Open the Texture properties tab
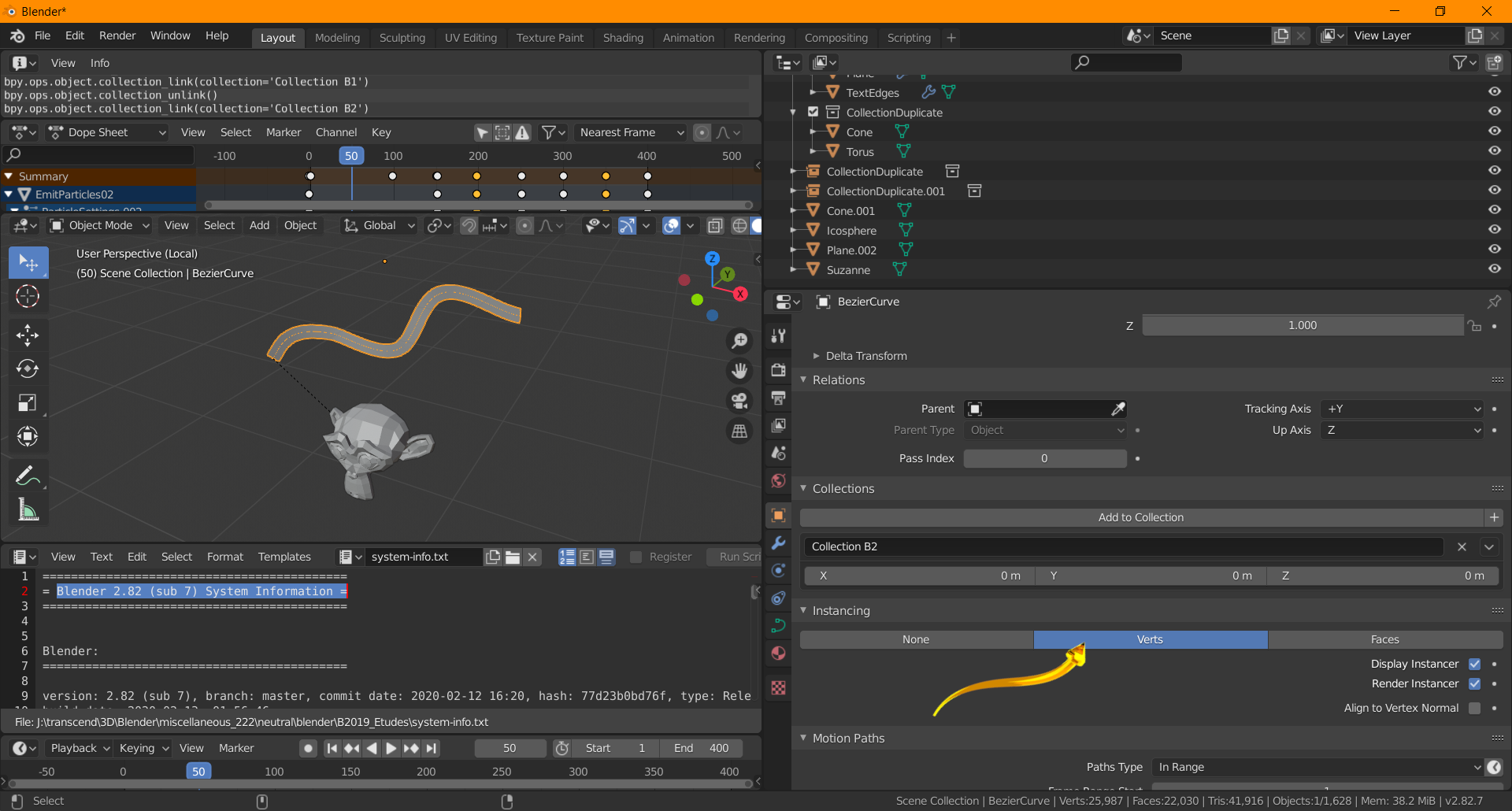Image resolution: width=1512 pixels, height=811 pixels. point(778,687)
